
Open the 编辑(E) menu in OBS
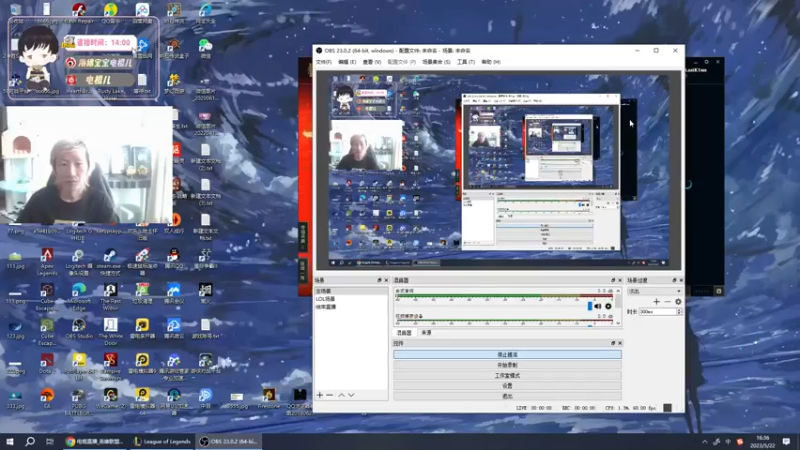tap(347, 62)
